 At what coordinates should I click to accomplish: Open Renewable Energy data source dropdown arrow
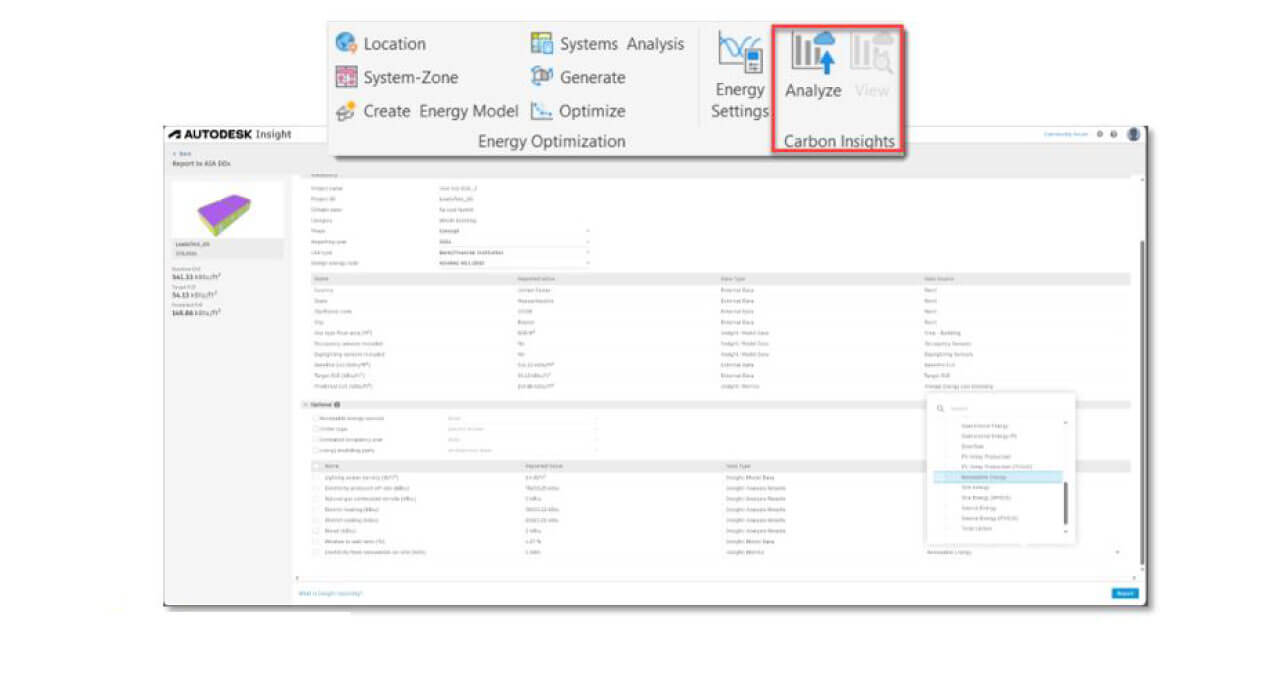1117,552
